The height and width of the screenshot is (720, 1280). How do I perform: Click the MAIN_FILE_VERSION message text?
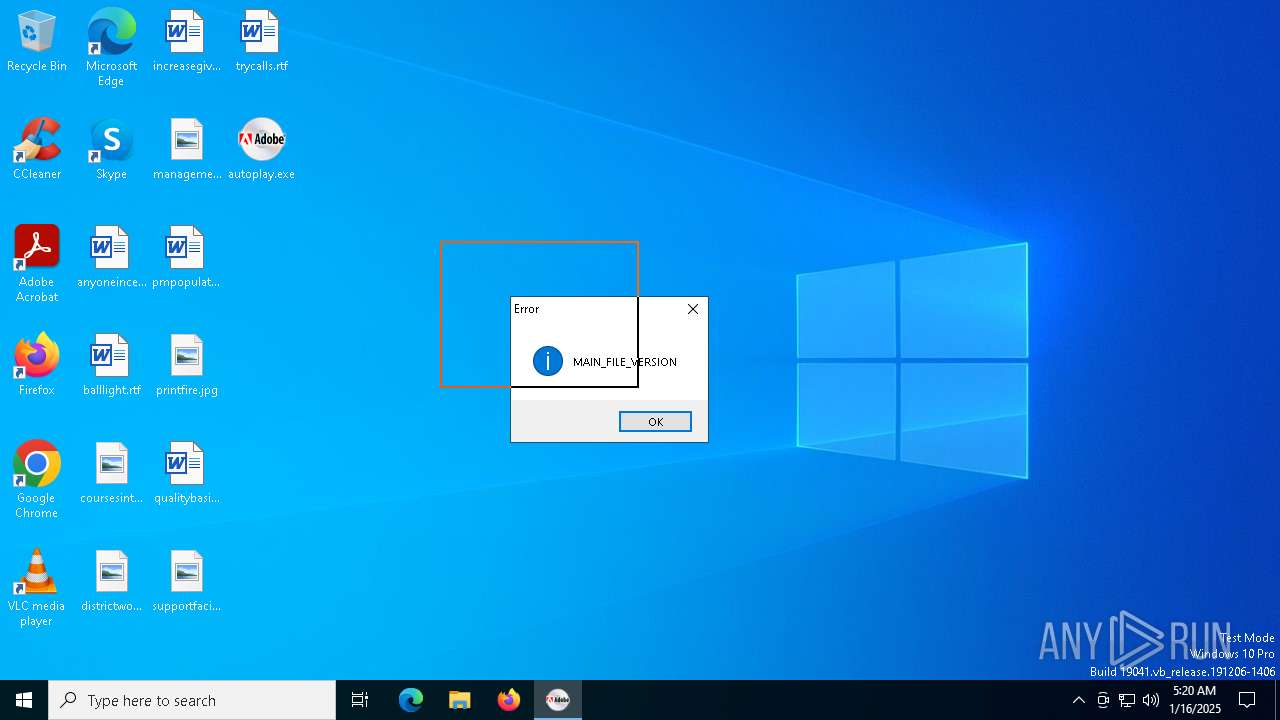pyautogui.click(x=625, y=362)
